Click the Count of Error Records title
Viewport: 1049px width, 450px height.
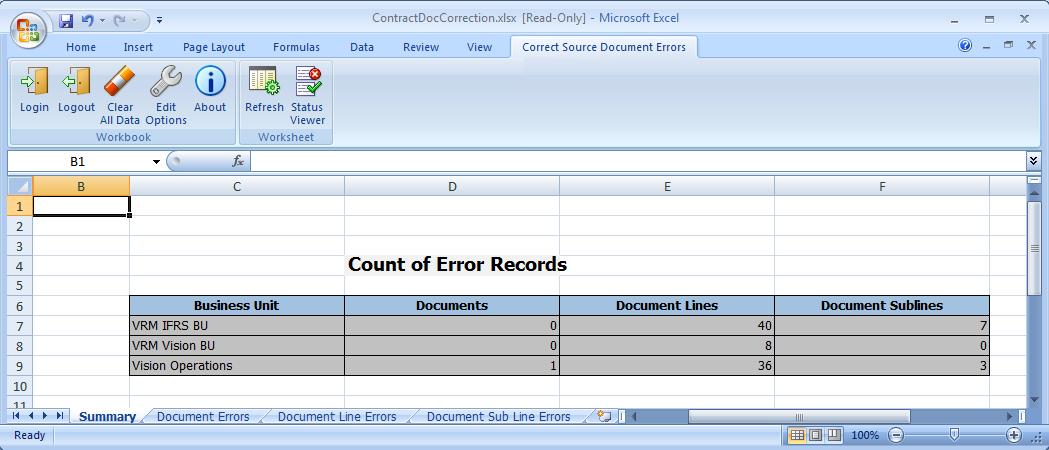(x=458, y=265)
